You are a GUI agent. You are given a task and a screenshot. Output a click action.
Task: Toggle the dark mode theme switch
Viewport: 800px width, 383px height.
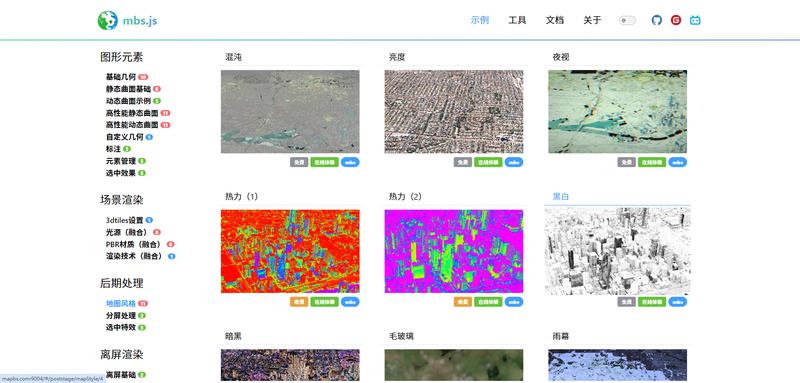[628, 20]
